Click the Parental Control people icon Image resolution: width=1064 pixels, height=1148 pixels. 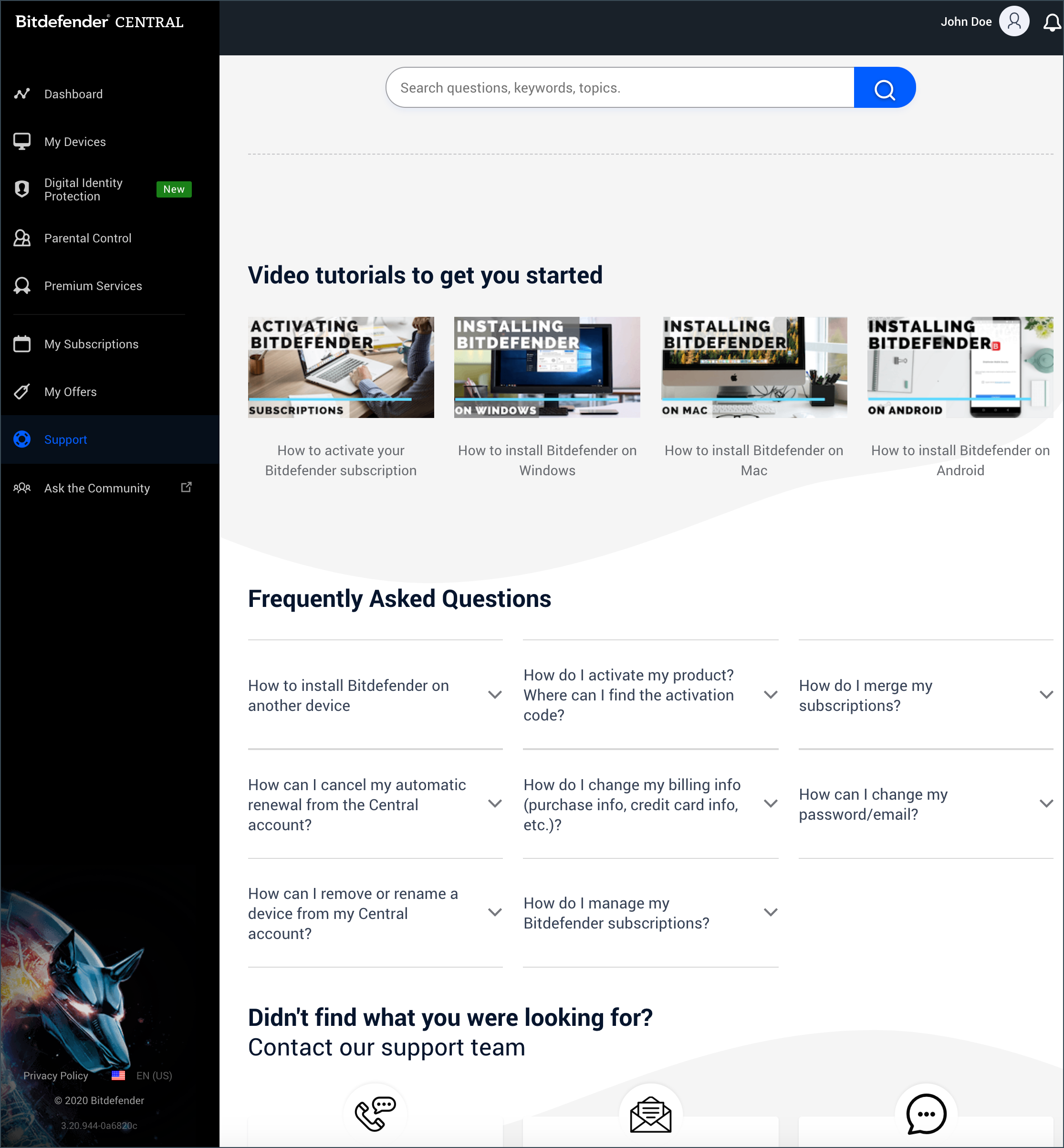(x=22, y=238)
